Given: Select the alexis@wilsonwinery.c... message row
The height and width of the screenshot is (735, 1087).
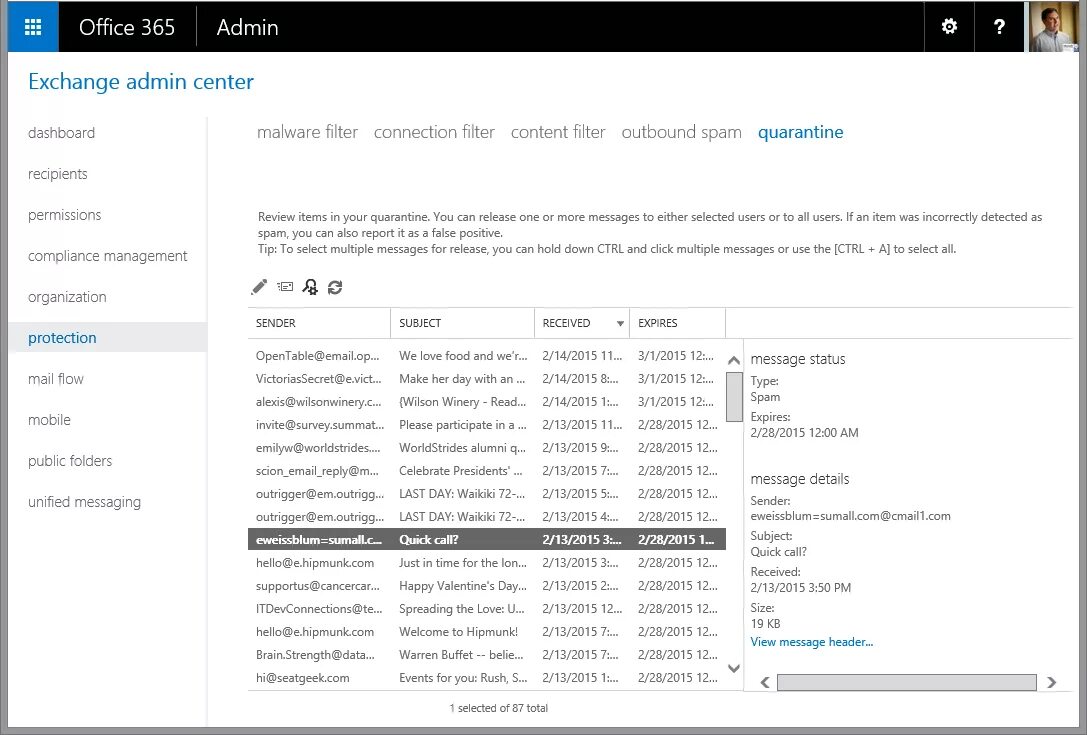Looking at the screenshot, I should [487, 401].
